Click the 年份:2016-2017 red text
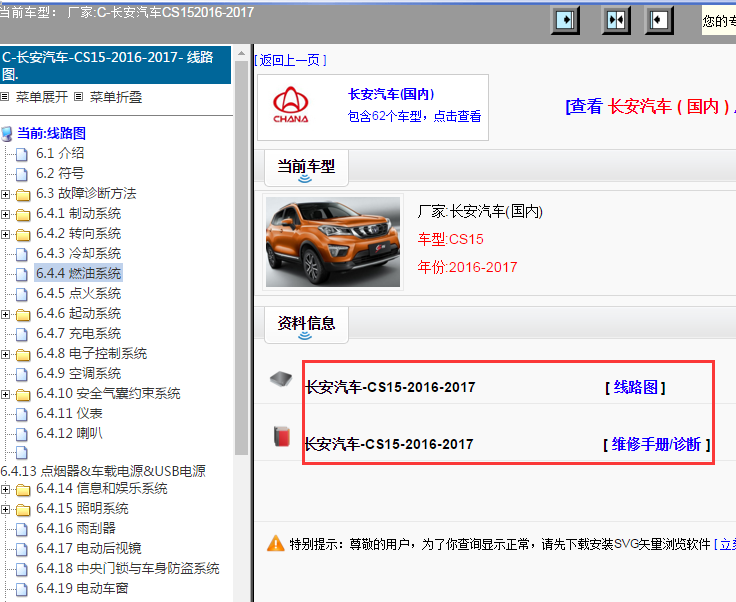The width and height of the screenshot is (736, 602). tap(467, 267)
